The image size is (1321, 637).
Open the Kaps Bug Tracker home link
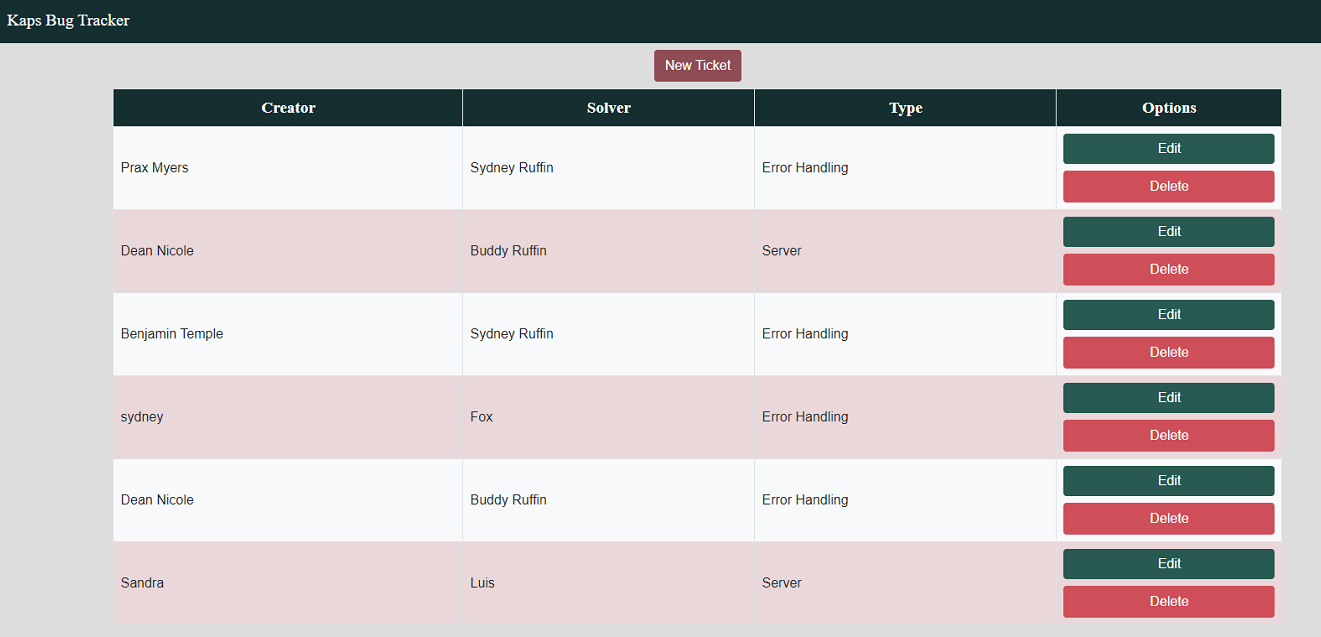[68, 20]
